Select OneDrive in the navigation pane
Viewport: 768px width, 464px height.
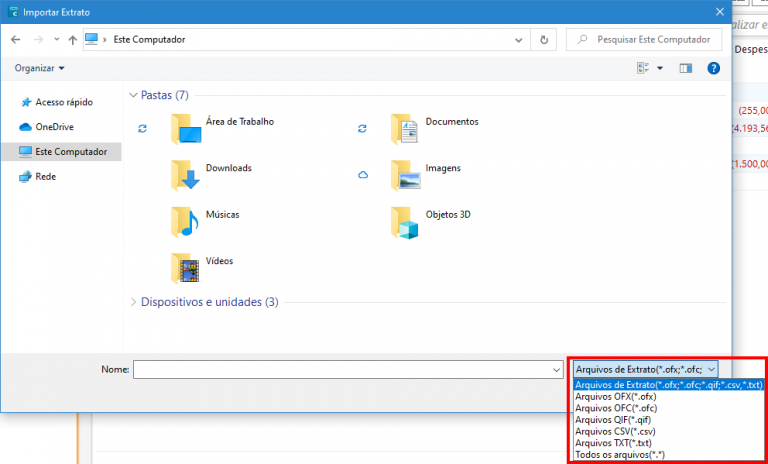tap(54, 127)
